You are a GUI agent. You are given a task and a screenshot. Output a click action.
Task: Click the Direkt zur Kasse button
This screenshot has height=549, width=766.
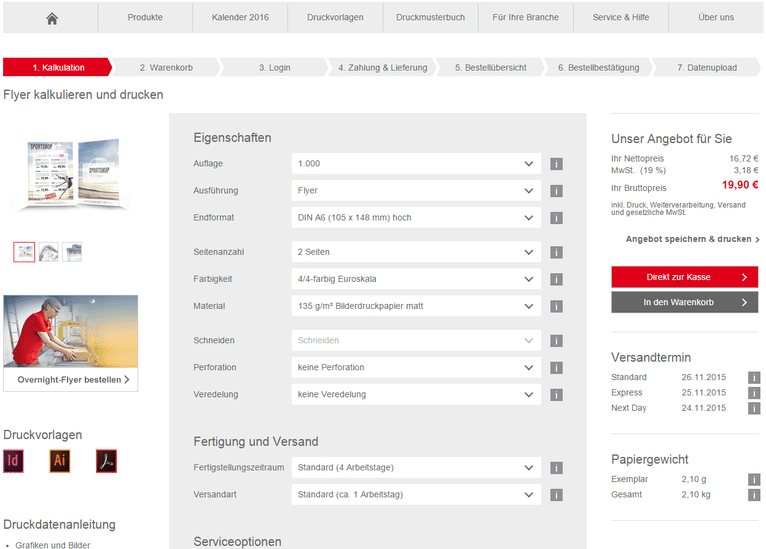tap(684, 277)
